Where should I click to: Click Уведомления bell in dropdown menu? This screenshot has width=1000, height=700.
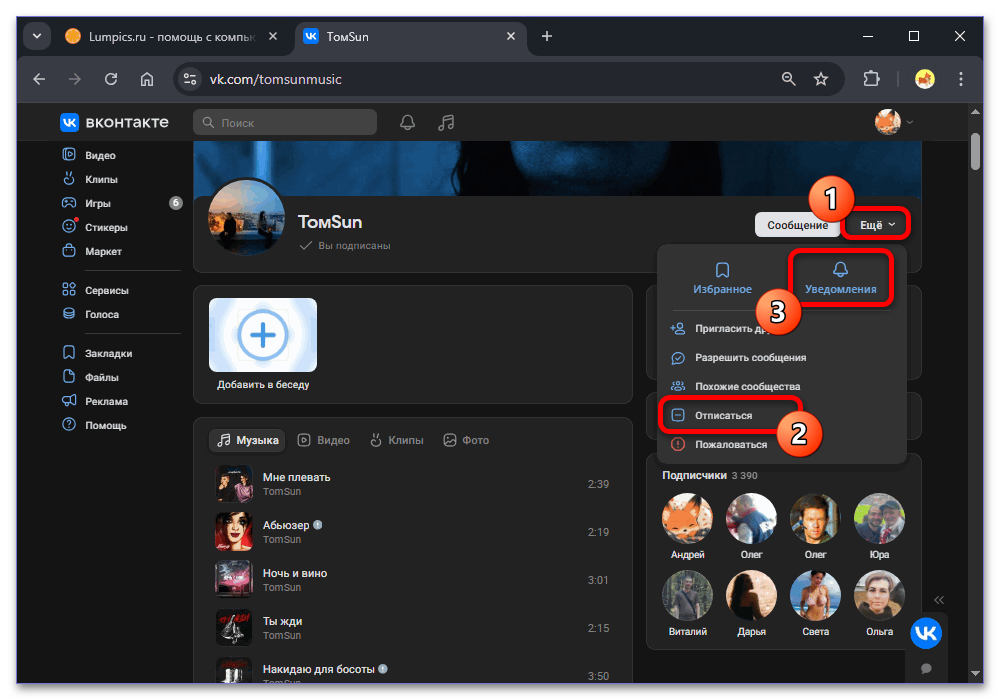click(x=841, y=278)
